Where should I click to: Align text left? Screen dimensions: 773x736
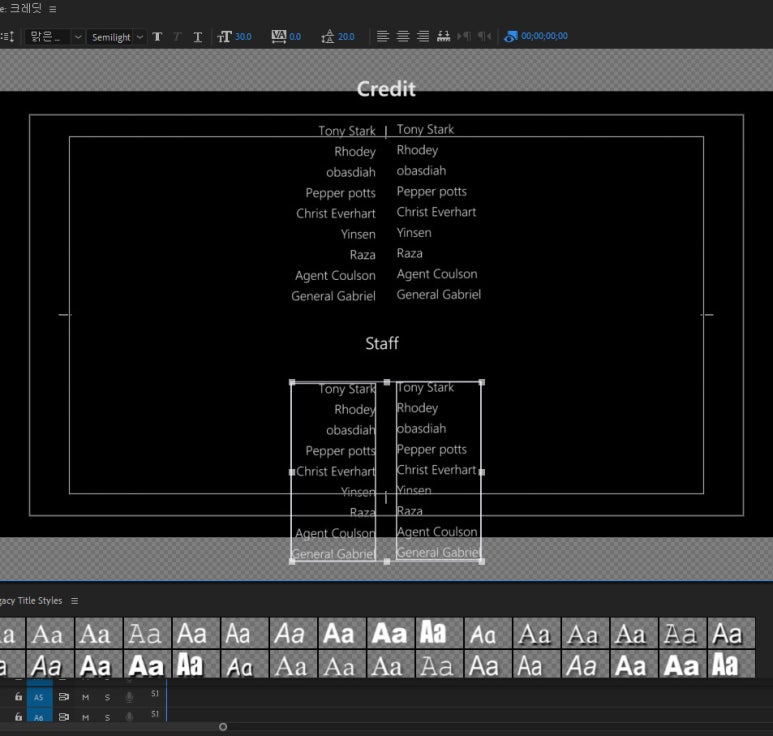point(383,36)
